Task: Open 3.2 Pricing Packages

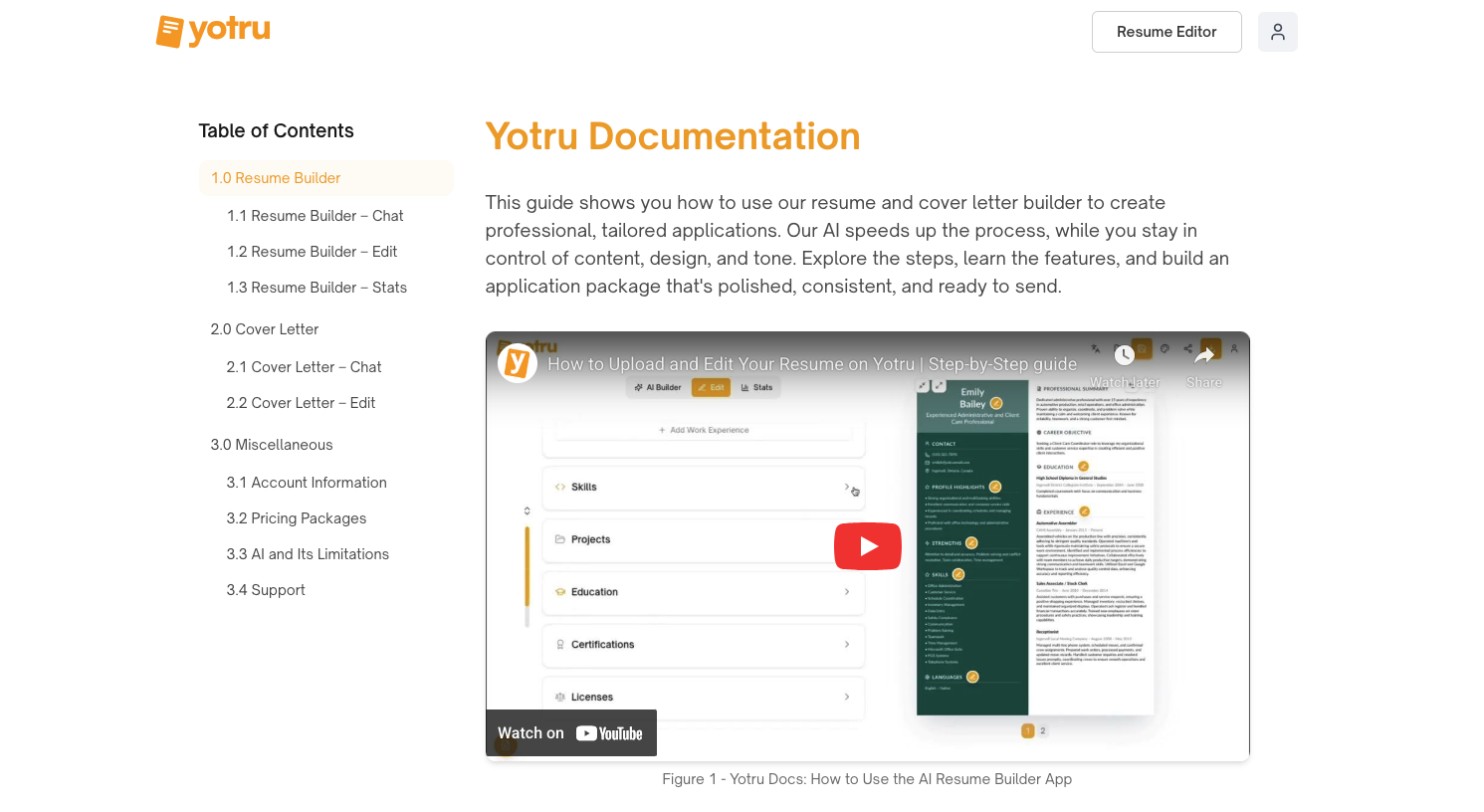Action: click(x=297, y=518)
